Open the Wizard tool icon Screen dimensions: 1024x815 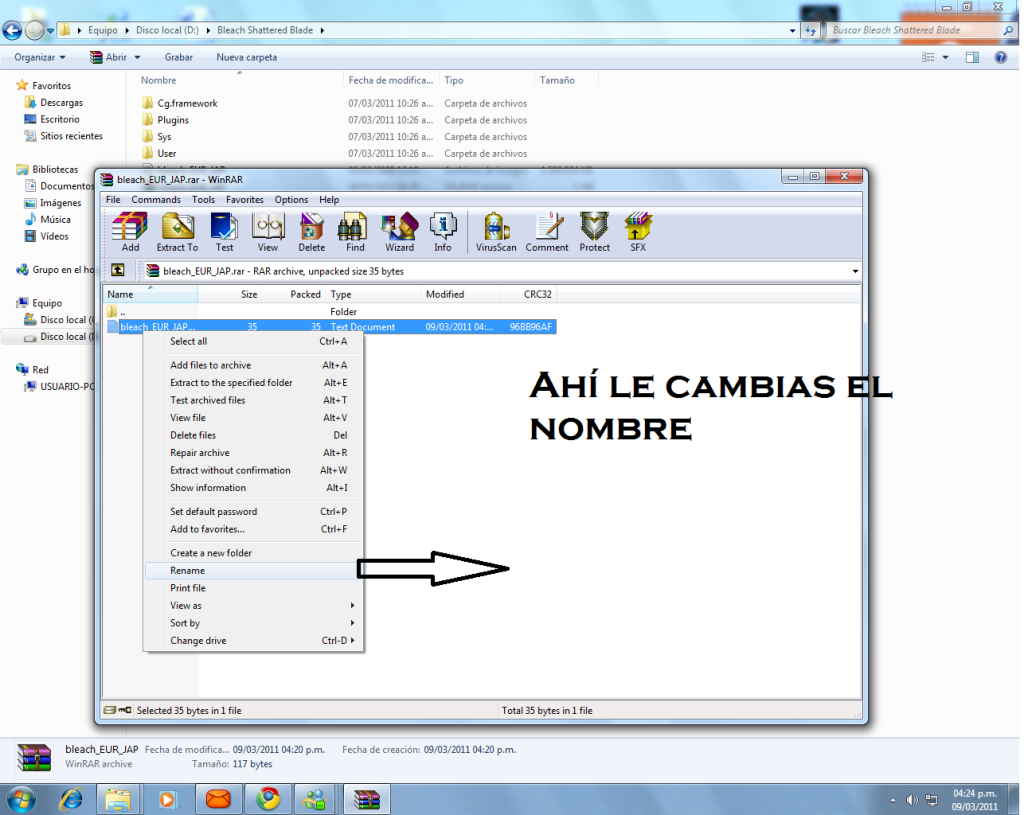pos(399,232)
